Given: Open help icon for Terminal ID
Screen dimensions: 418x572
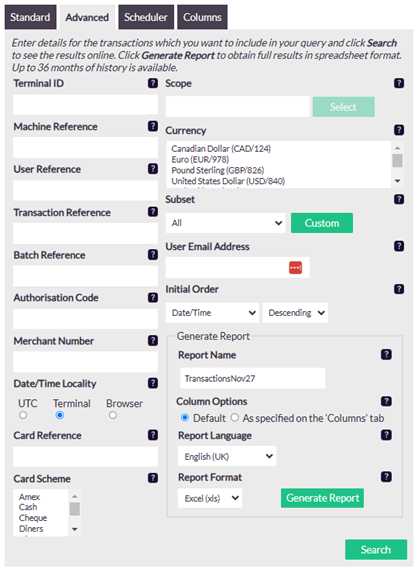Looking at the screenshot, I should (153, 83).
